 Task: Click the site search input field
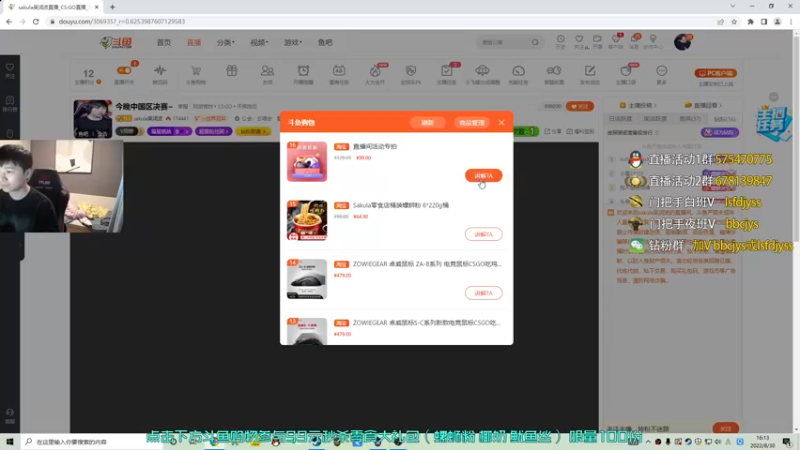504,42
